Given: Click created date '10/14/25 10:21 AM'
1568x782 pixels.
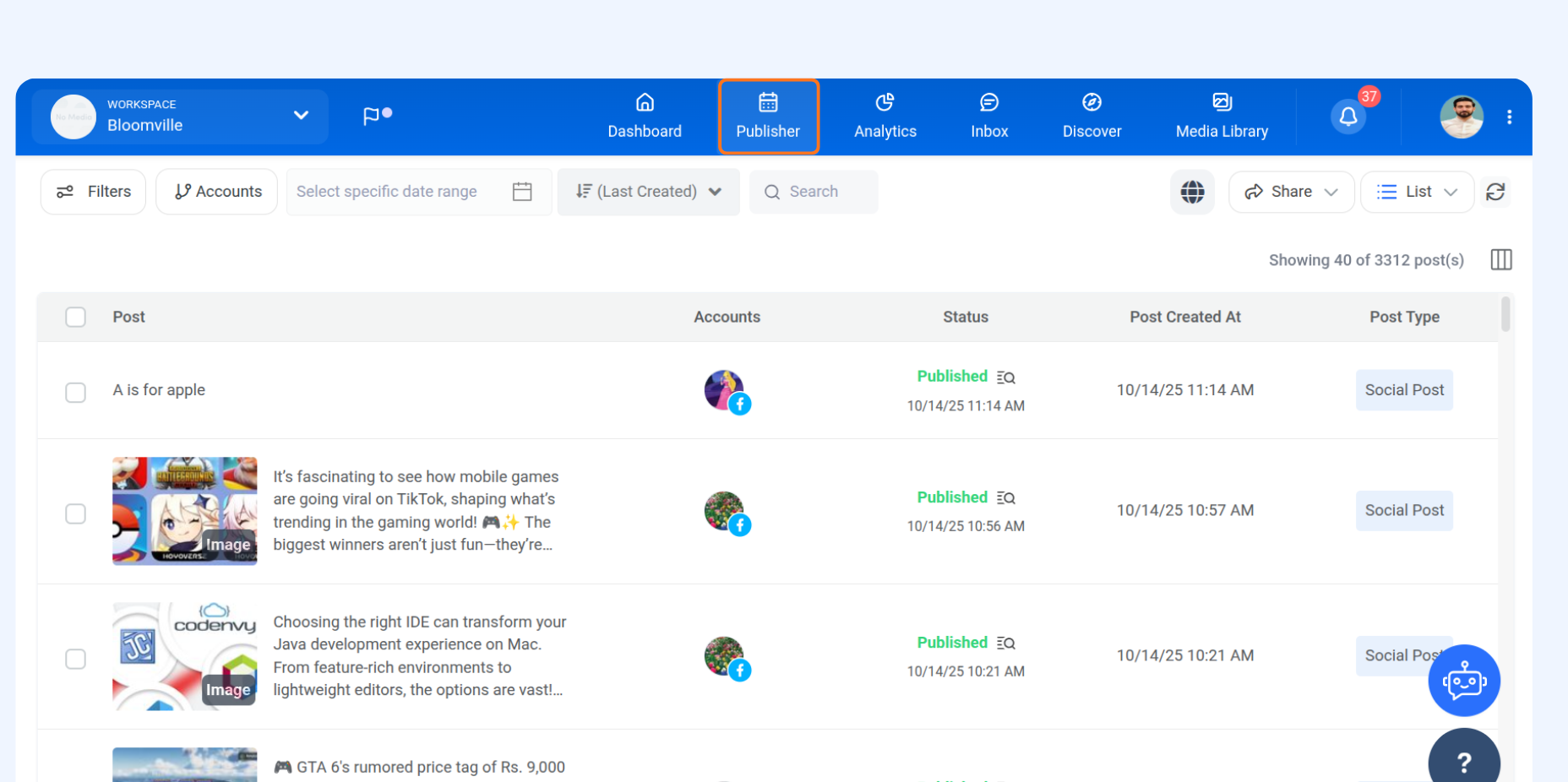Looking at the screenshot, I should (1185, 656).
